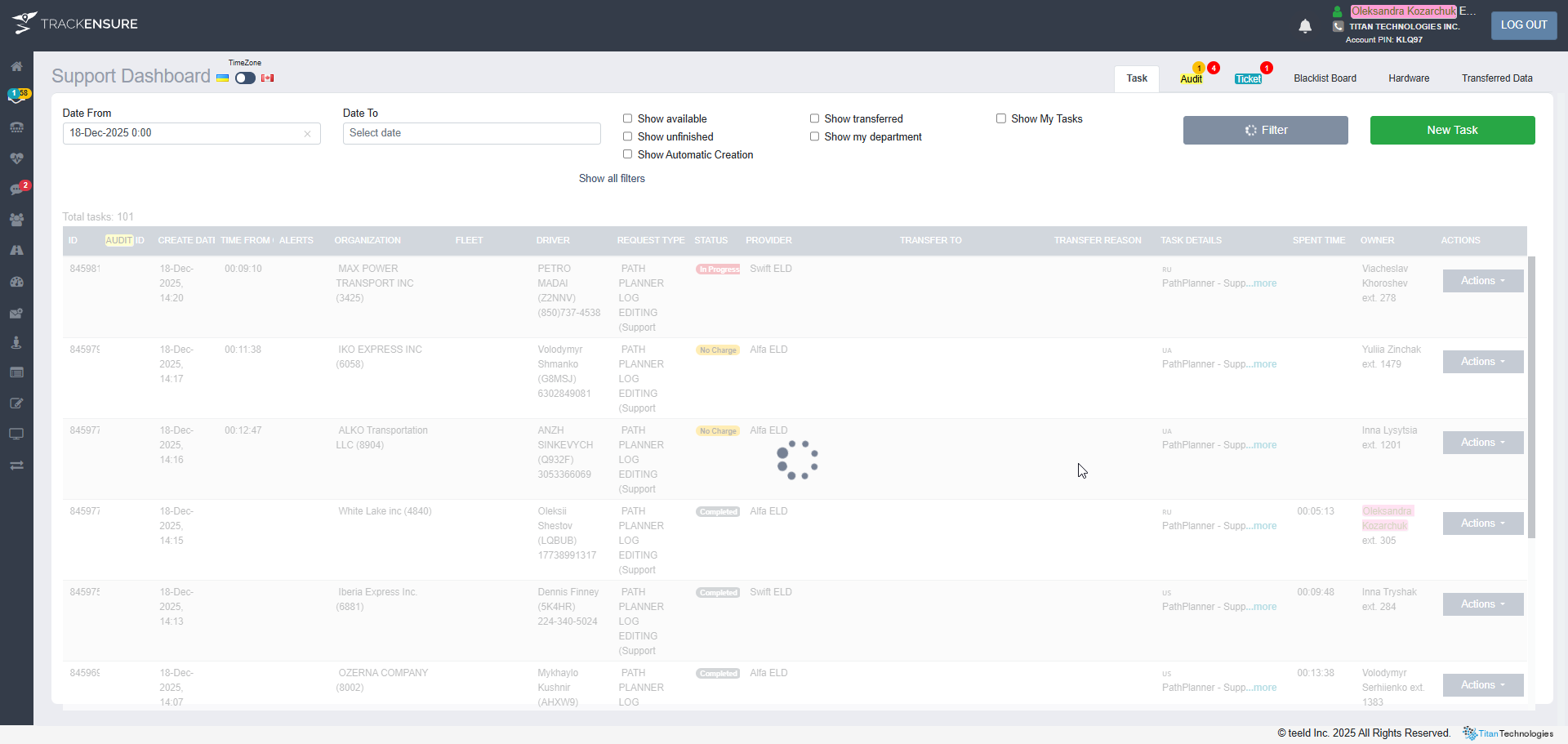The width and height of the screenshot is (1568, 744).
Task: Open Actions dropdown for MAX POWER TRANSPORT task
Action: pyautogui.click(x=1483, y=281)
